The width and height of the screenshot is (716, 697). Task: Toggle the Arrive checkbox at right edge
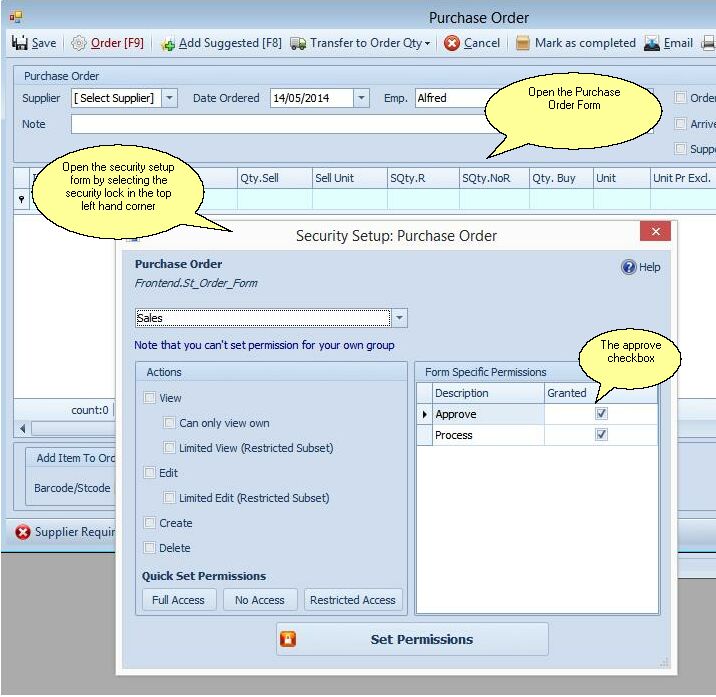point(680,124)
